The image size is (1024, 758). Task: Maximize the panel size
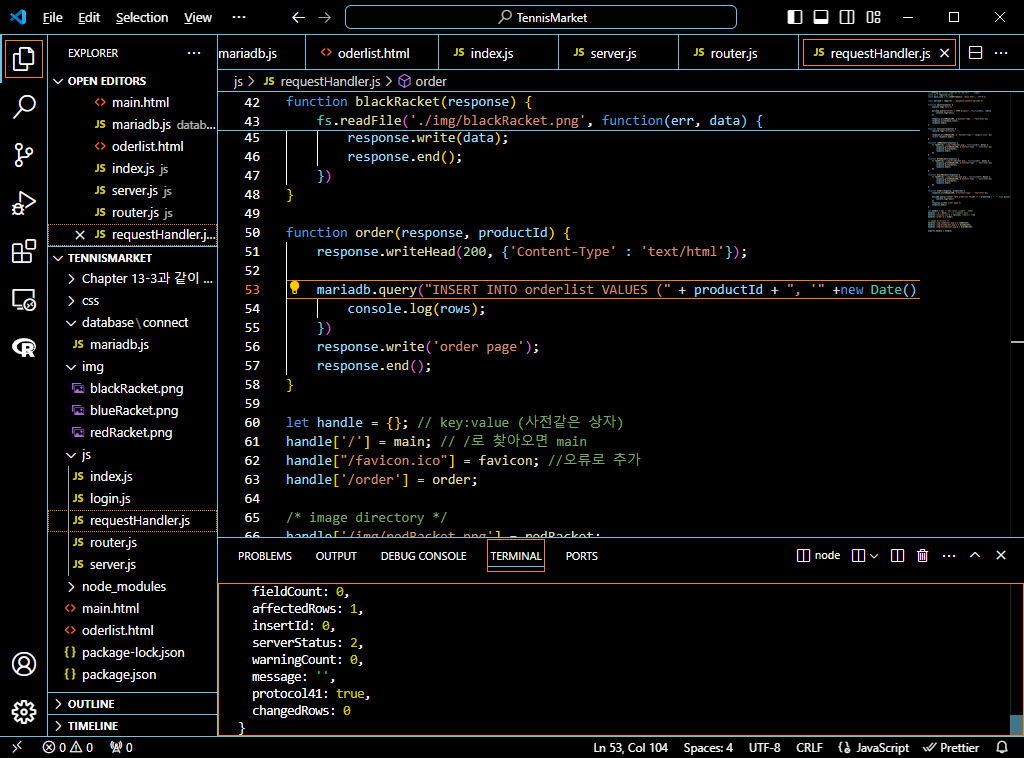coord(975,556)
